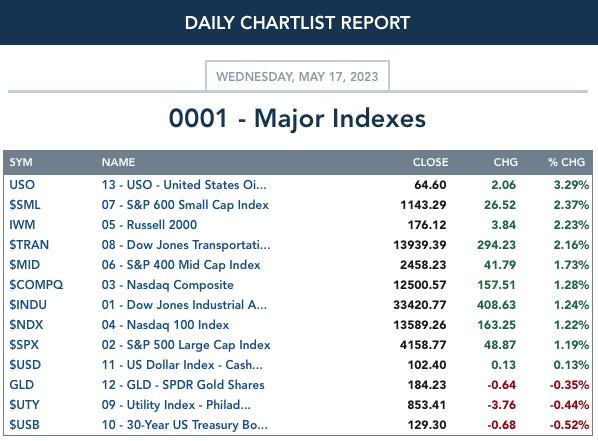
Task: Sort table by NAME column header
Action: click(x=118, y=162)
